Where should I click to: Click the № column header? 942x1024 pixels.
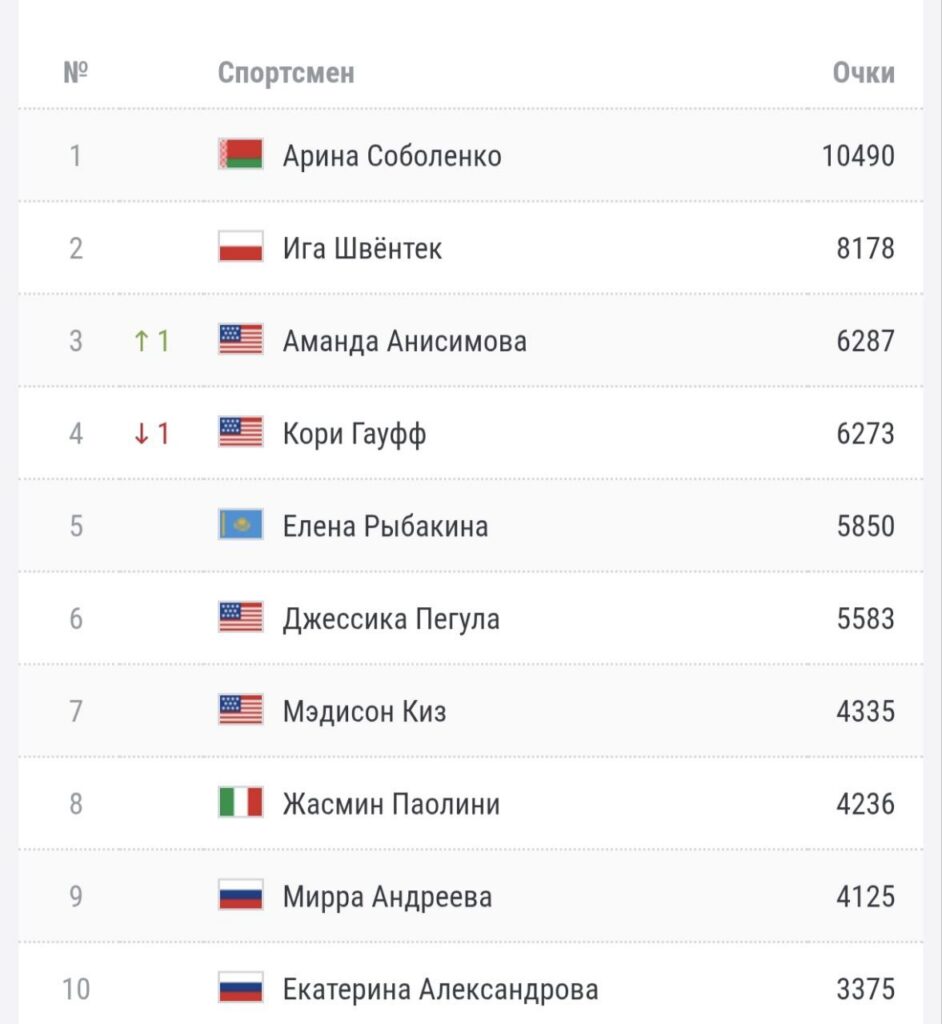(76, 73)
